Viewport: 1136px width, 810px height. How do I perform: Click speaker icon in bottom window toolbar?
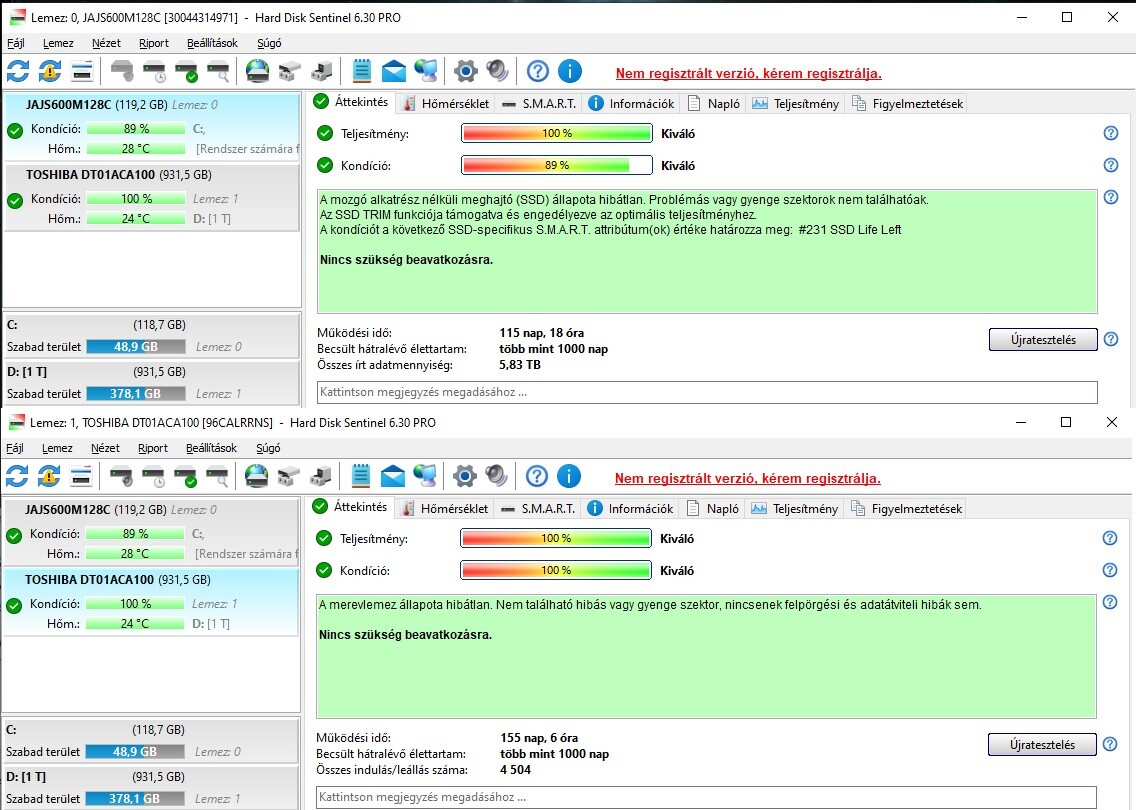tap(497, 476)
